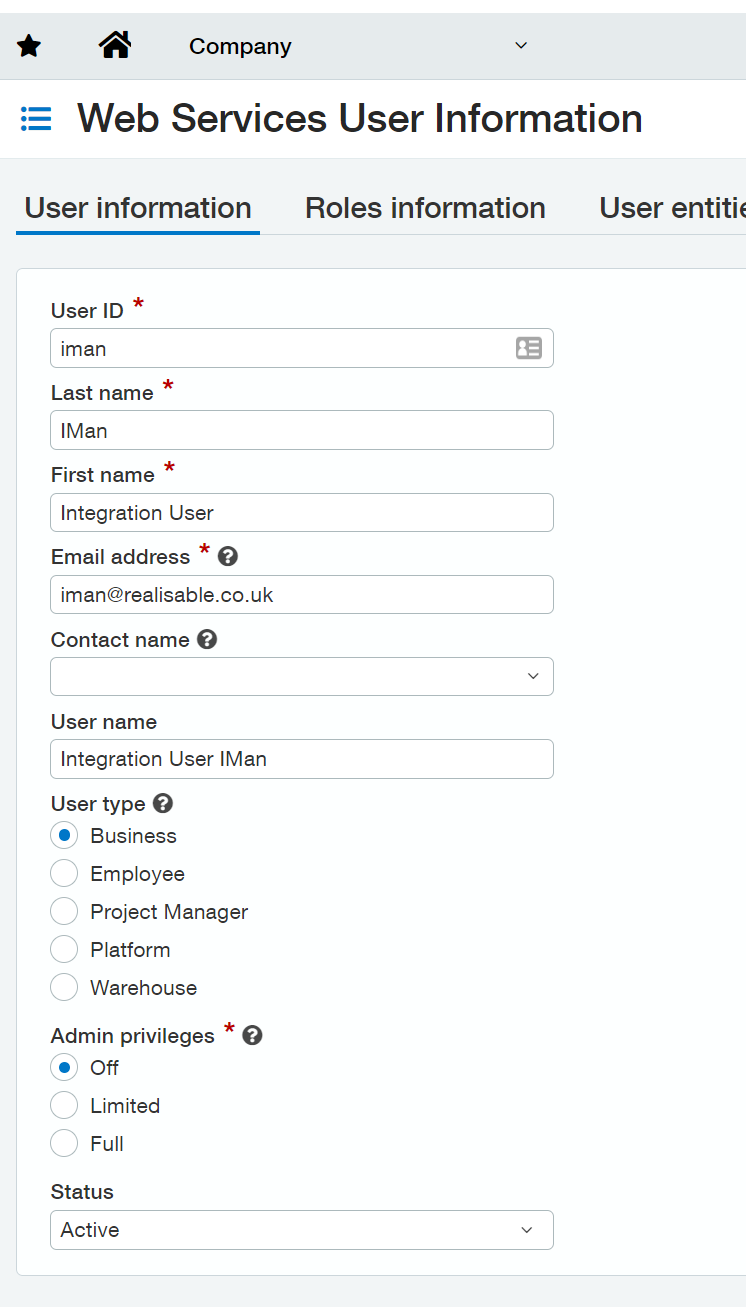Open the Contact name dropdown
746x1307 pixels.
click(301, 677)
